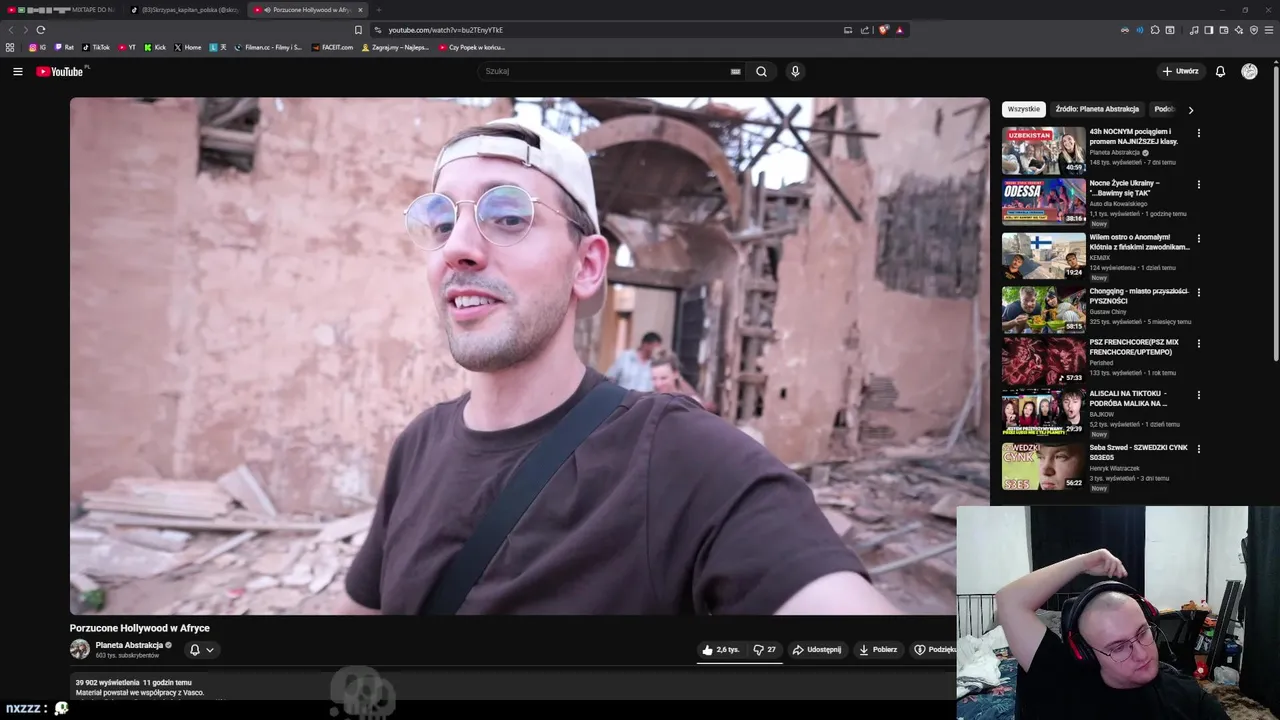
Task: Click the Pobierz download button
Action: pos(878,650)
